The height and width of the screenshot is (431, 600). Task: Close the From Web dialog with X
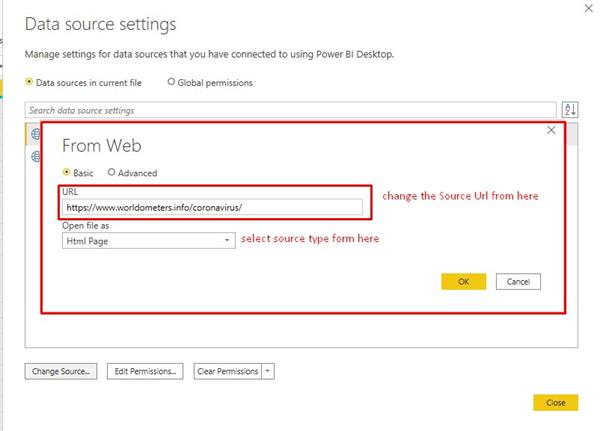[x=551, y=131]
